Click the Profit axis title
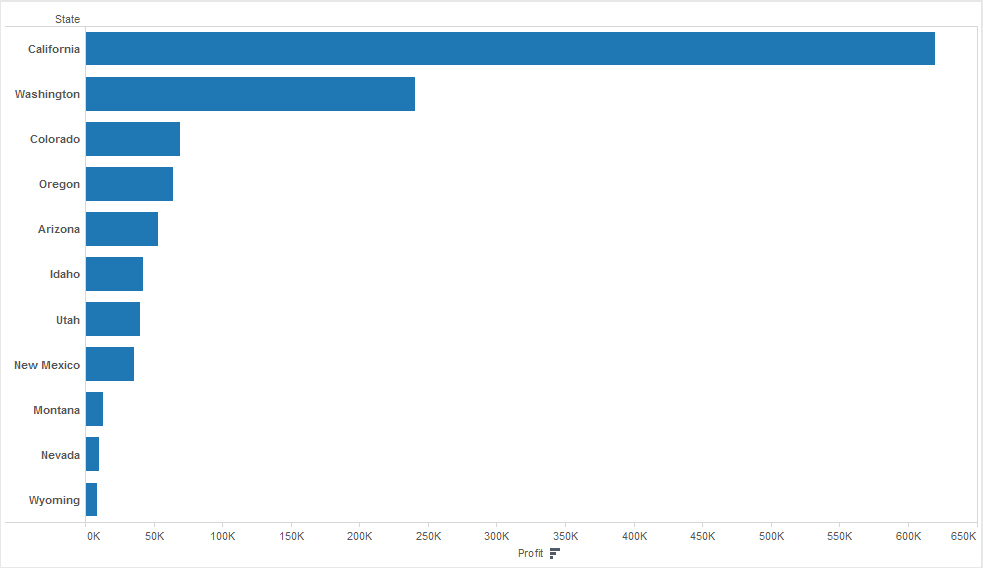 (530, 553)
